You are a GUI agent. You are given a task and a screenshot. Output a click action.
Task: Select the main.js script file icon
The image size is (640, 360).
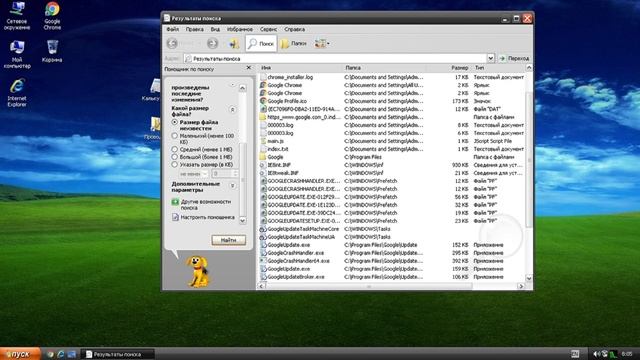(x=263, y=141)
